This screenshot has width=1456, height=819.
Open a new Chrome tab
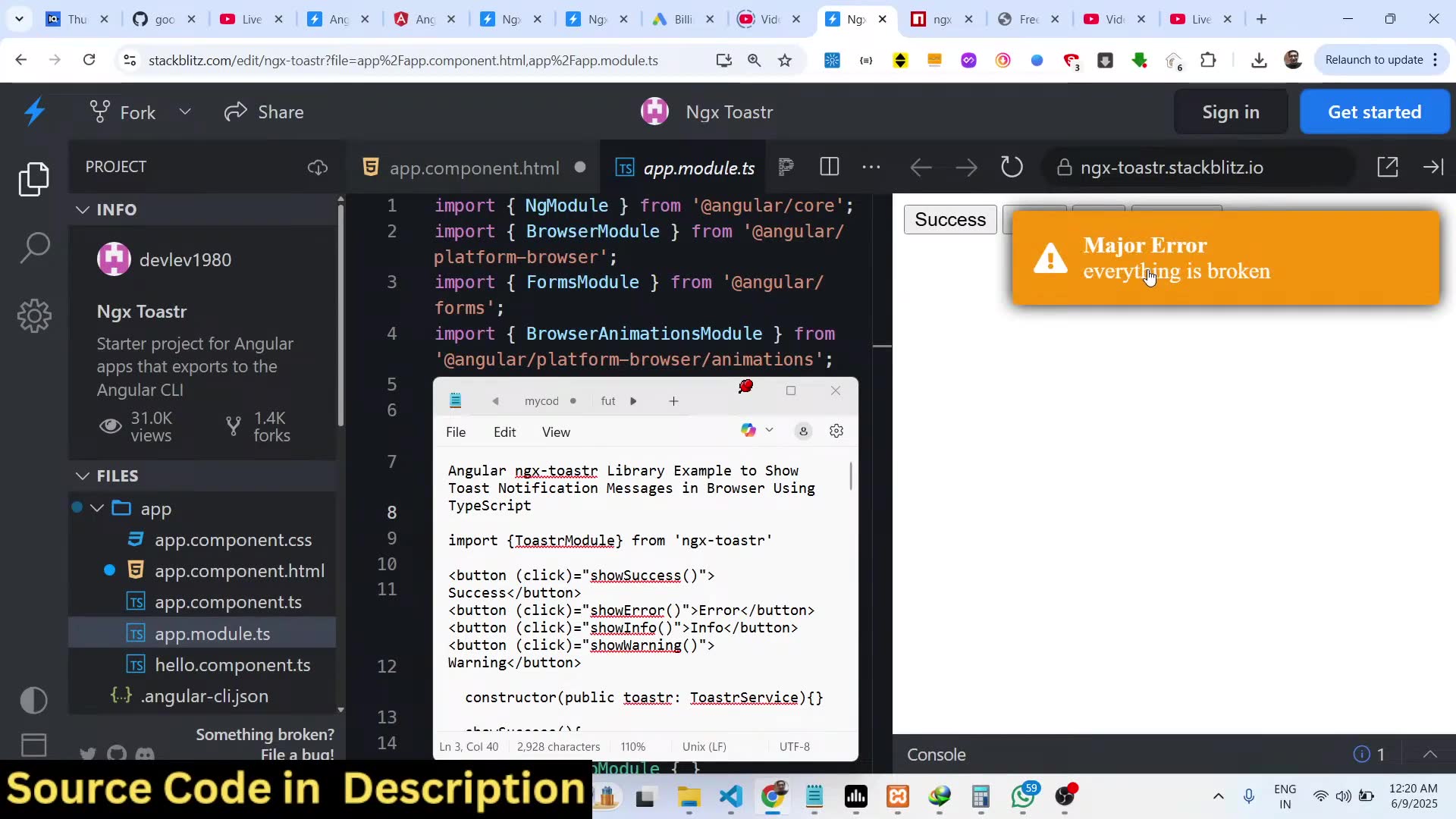pos(1261,19)
